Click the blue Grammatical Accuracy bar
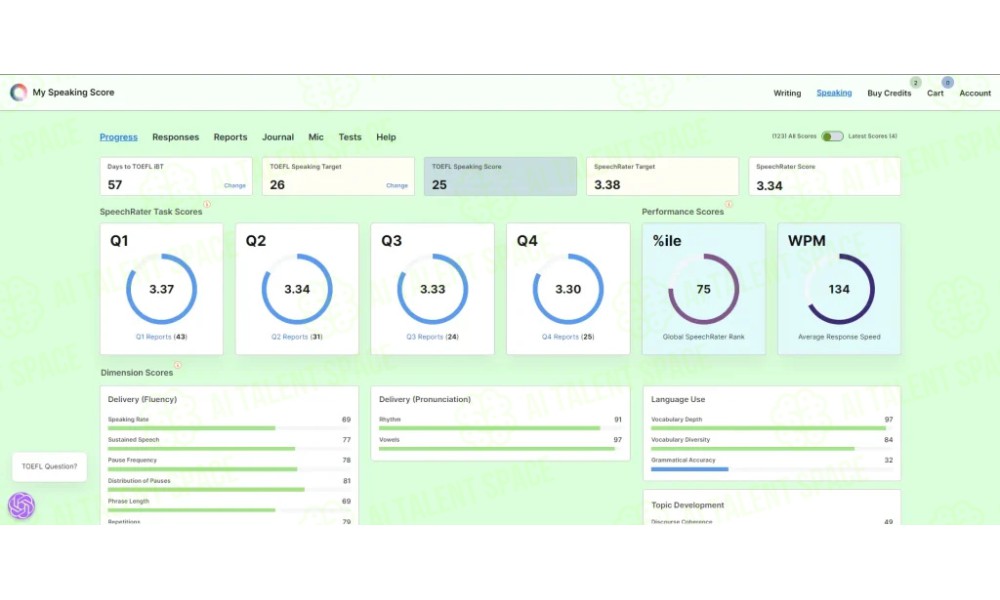Screen dimensions: 1000x600 point(689,469)
